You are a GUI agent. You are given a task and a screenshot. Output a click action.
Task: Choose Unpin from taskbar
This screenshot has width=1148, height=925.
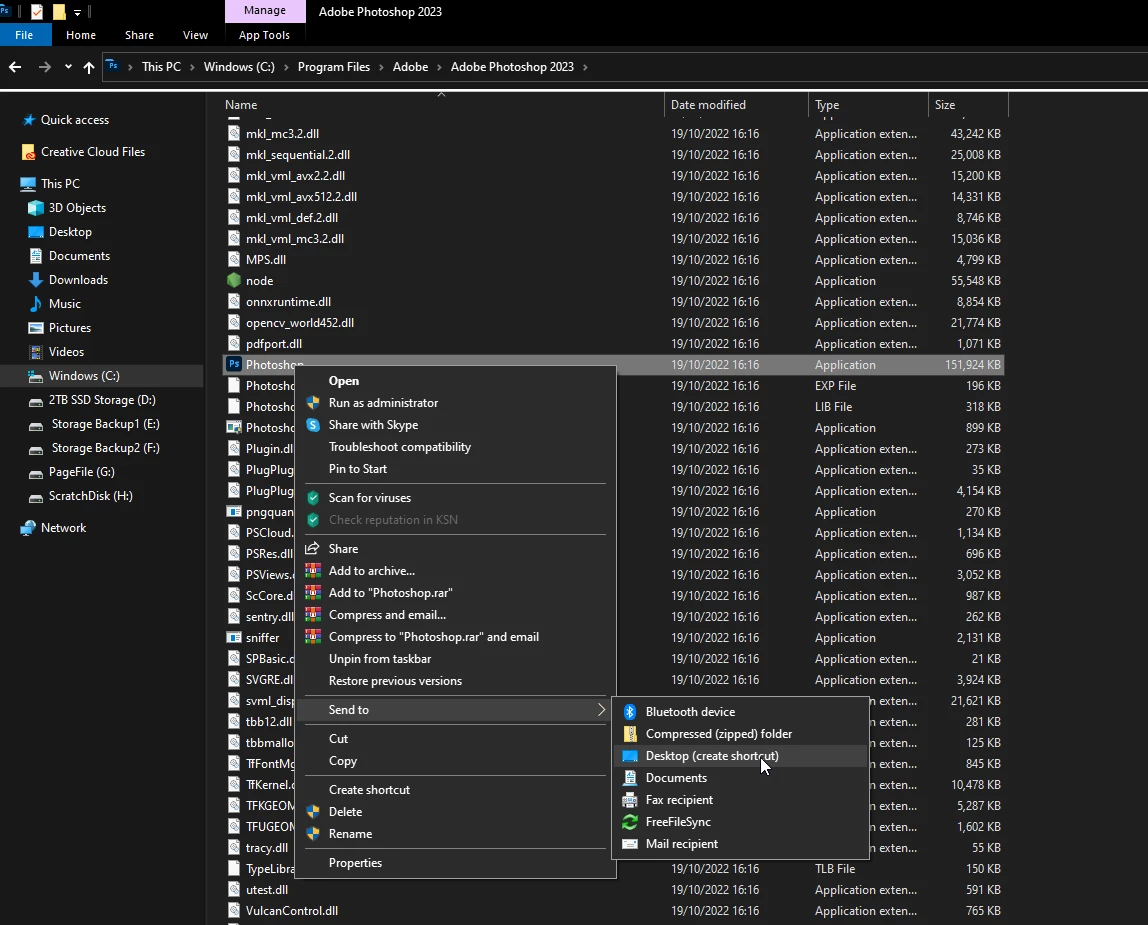click(380, 658)
